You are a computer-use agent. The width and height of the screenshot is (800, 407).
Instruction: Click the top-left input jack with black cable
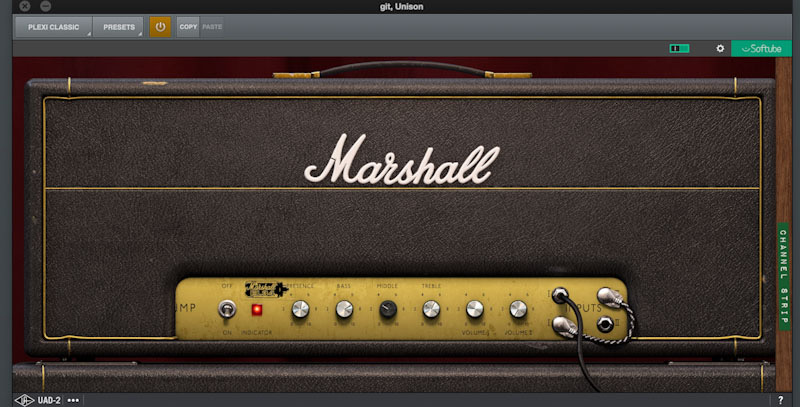(560, 295)
